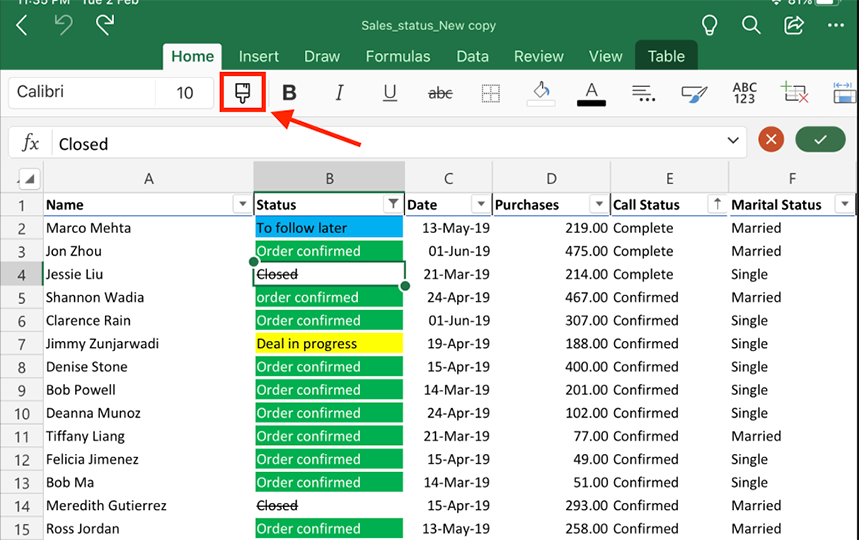Expand the formula bar chevron
Screen dimensions: 859x540
click(735, 141)
